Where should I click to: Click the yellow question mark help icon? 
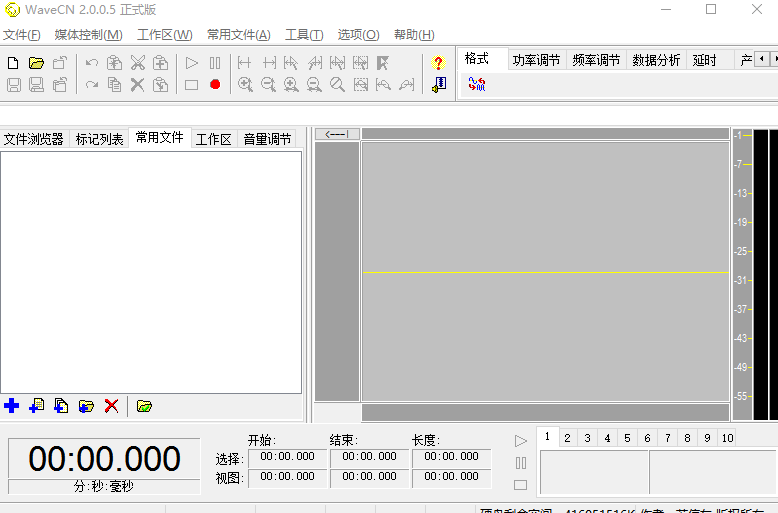[x=437, y=63]
